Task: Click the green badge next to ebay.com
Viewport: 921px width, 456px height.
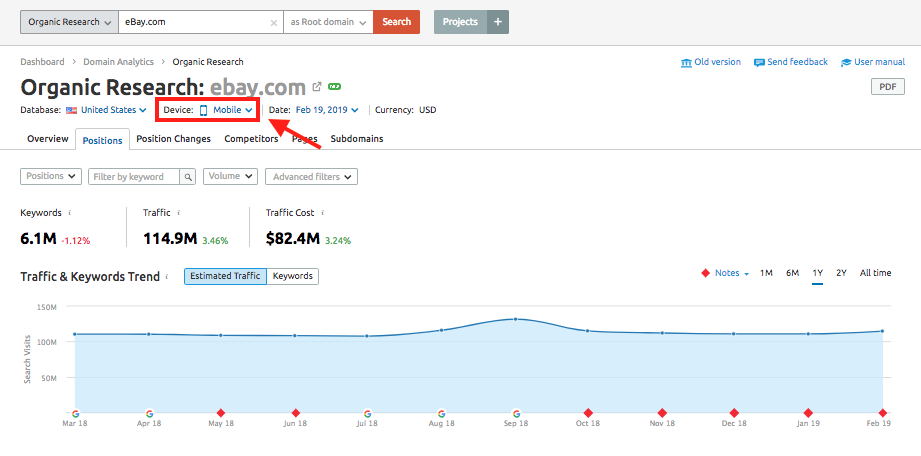Action: click(335, 87)
